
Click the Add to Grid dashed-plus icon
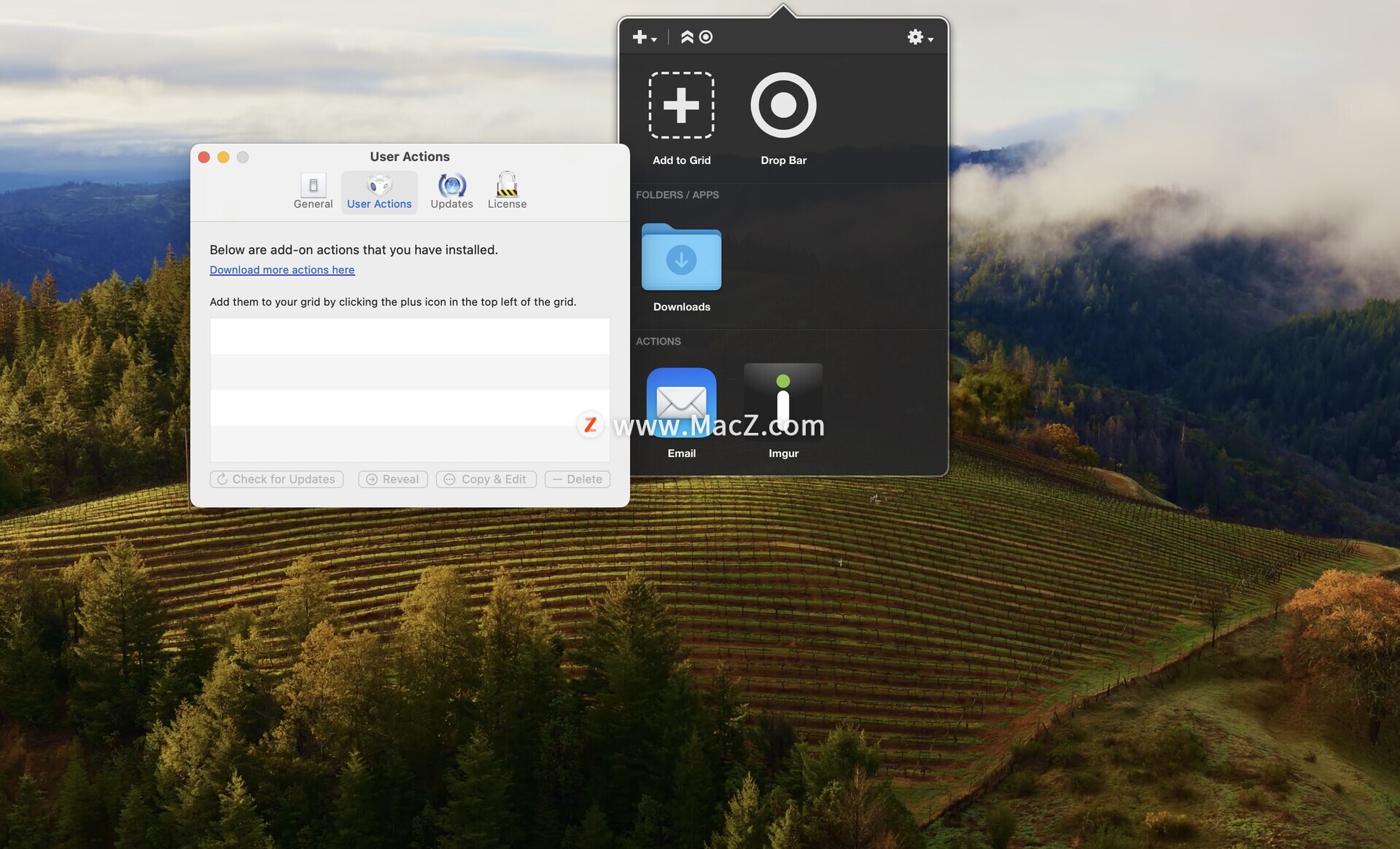(x=681, y=105)
